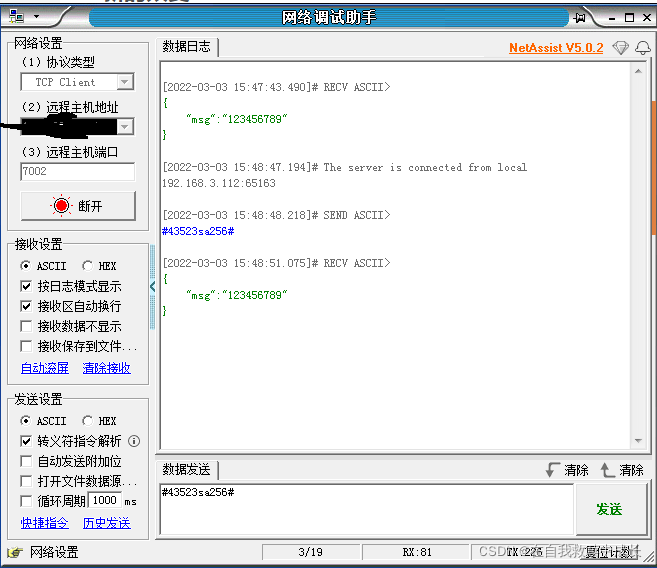
Task: Click log text 192.168.3.112:65163
Action: pyautogui.click(x=219, y=183)
